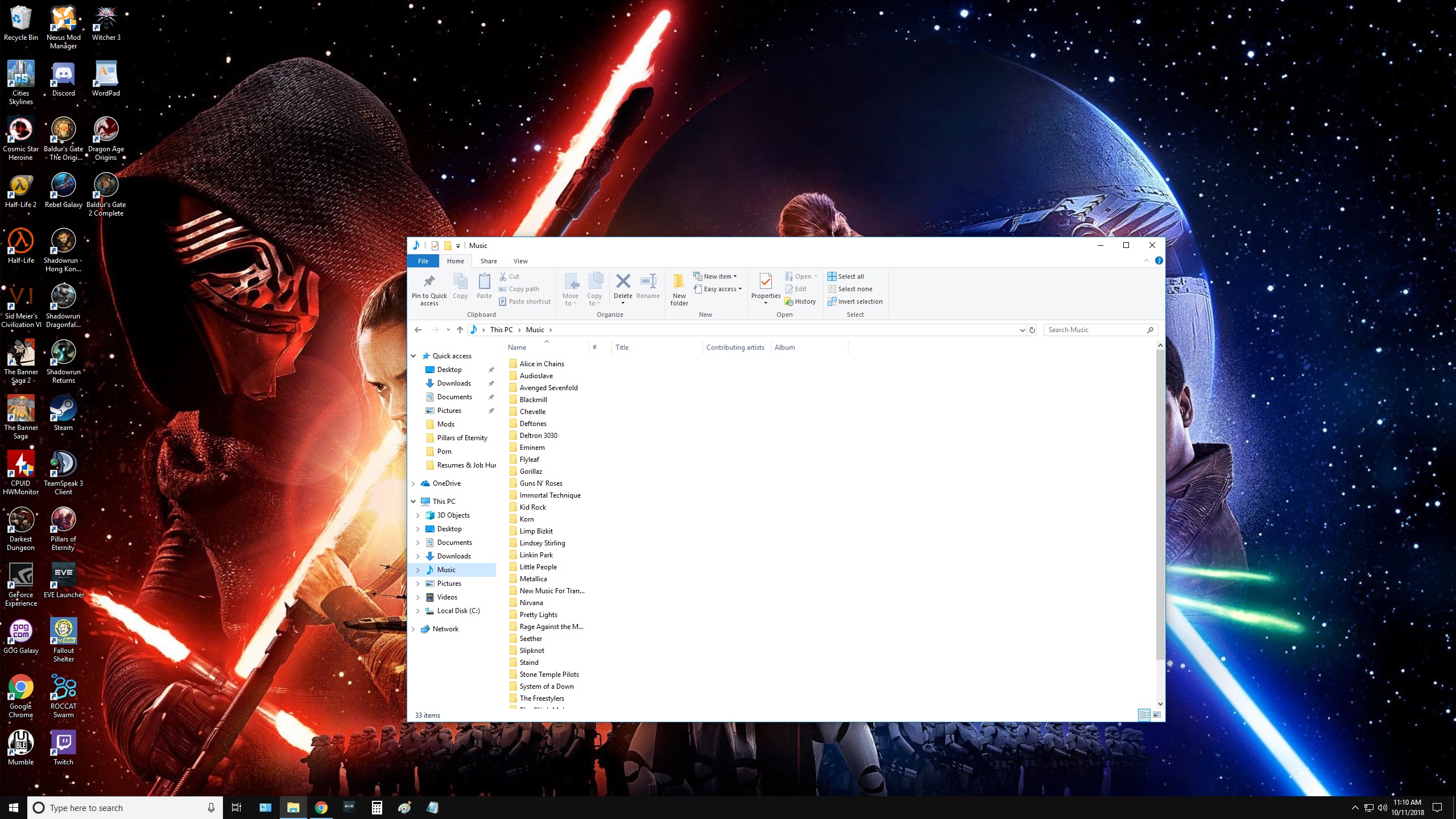Click the Paste clipboard icon
Viewport: 1456px width, 819px height.
tap(484, 281)
